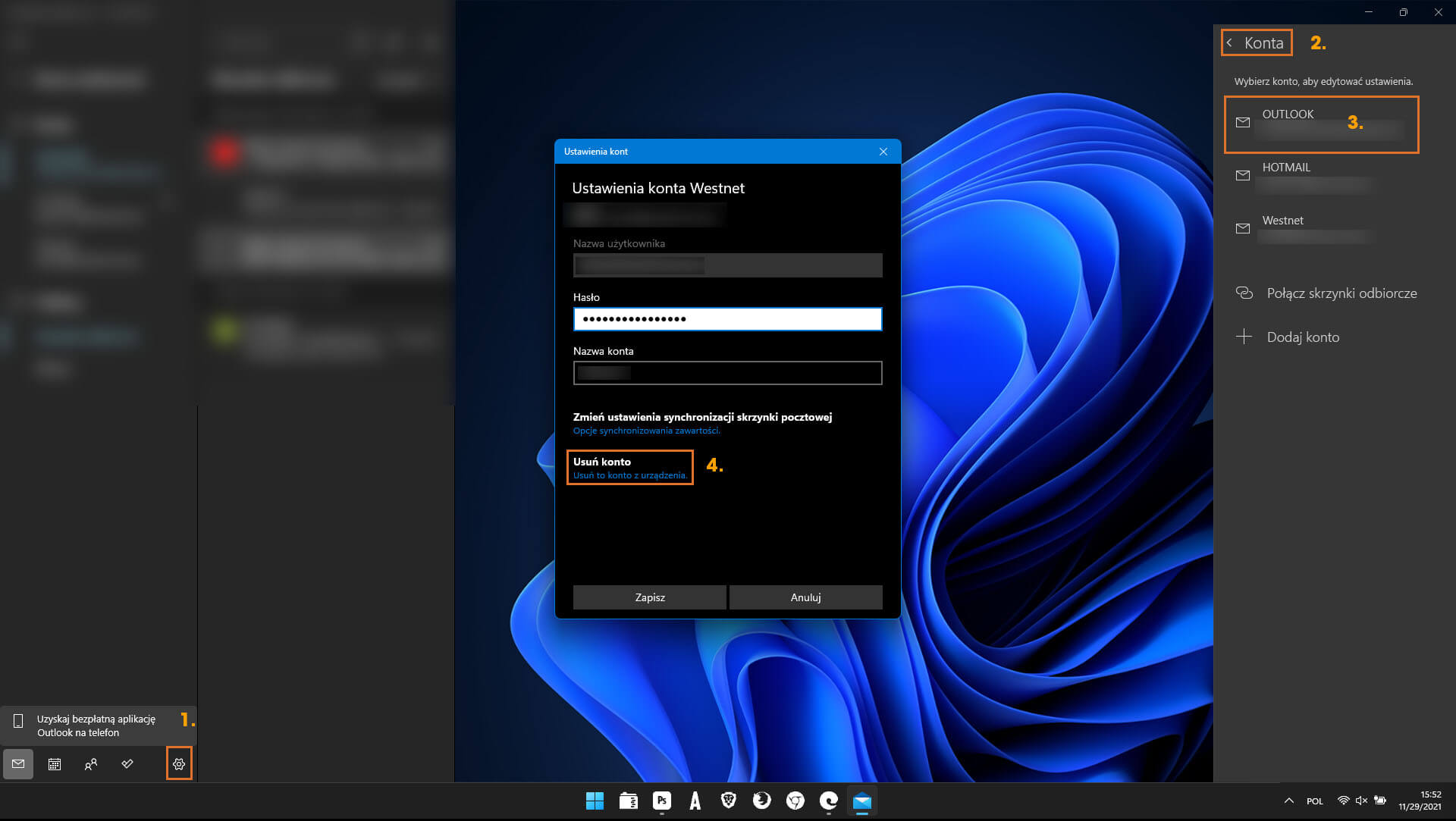The width and height of the screenshot is (1456, 821).
Task: Click envelope icon beside OUTLOOK
Action: coord(1242,123)
